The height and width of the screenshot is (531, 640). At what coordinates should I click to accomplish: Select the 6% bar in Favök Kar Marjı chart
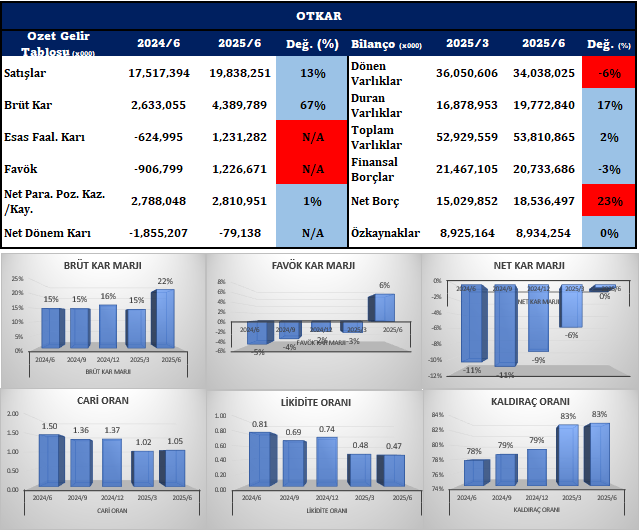click(382, 308)
